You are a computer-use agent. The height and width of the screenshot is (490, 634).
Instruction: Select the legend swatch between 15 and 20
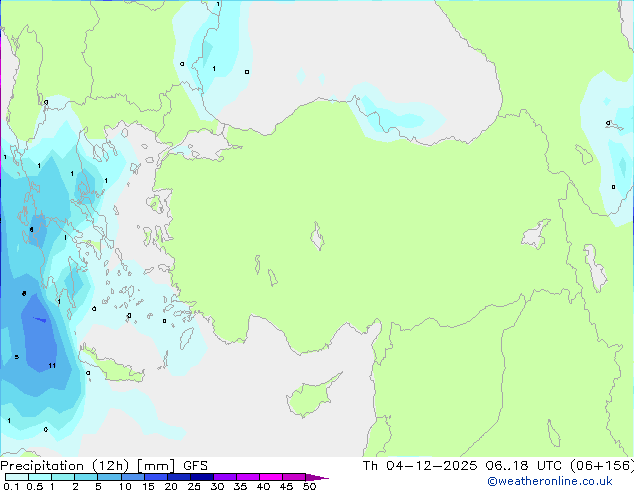tap(156, 477)
